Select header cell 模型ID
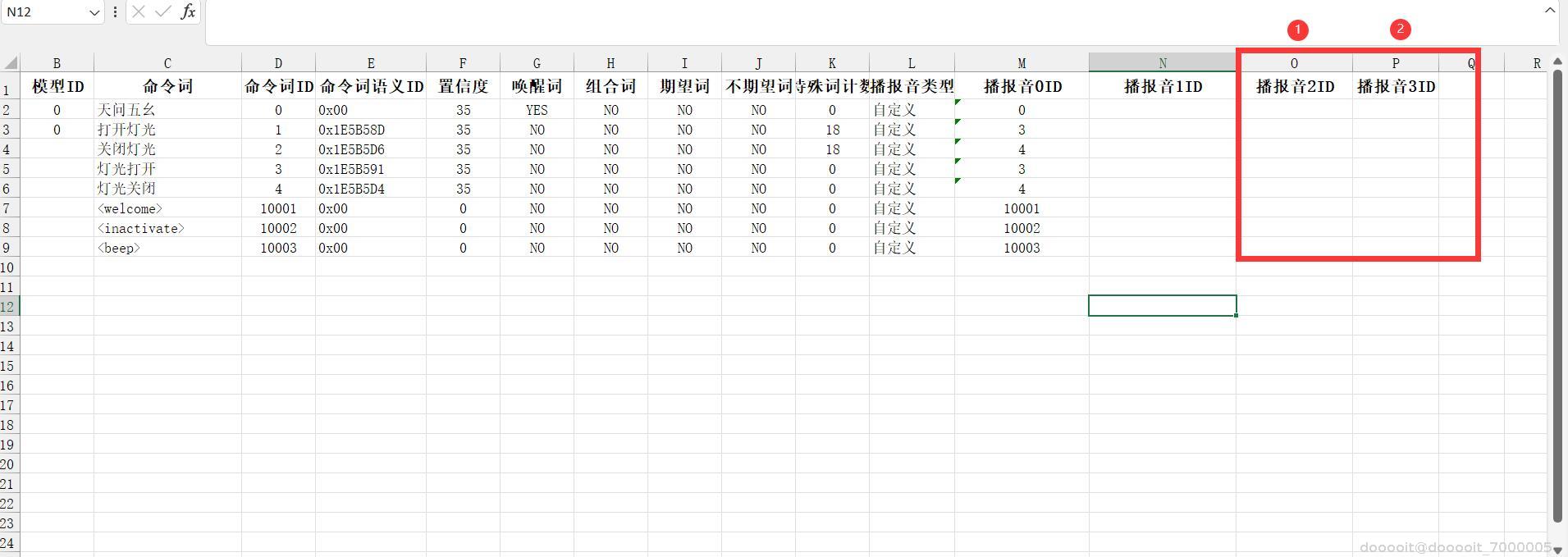1568x557 pixels. point(57,86)
